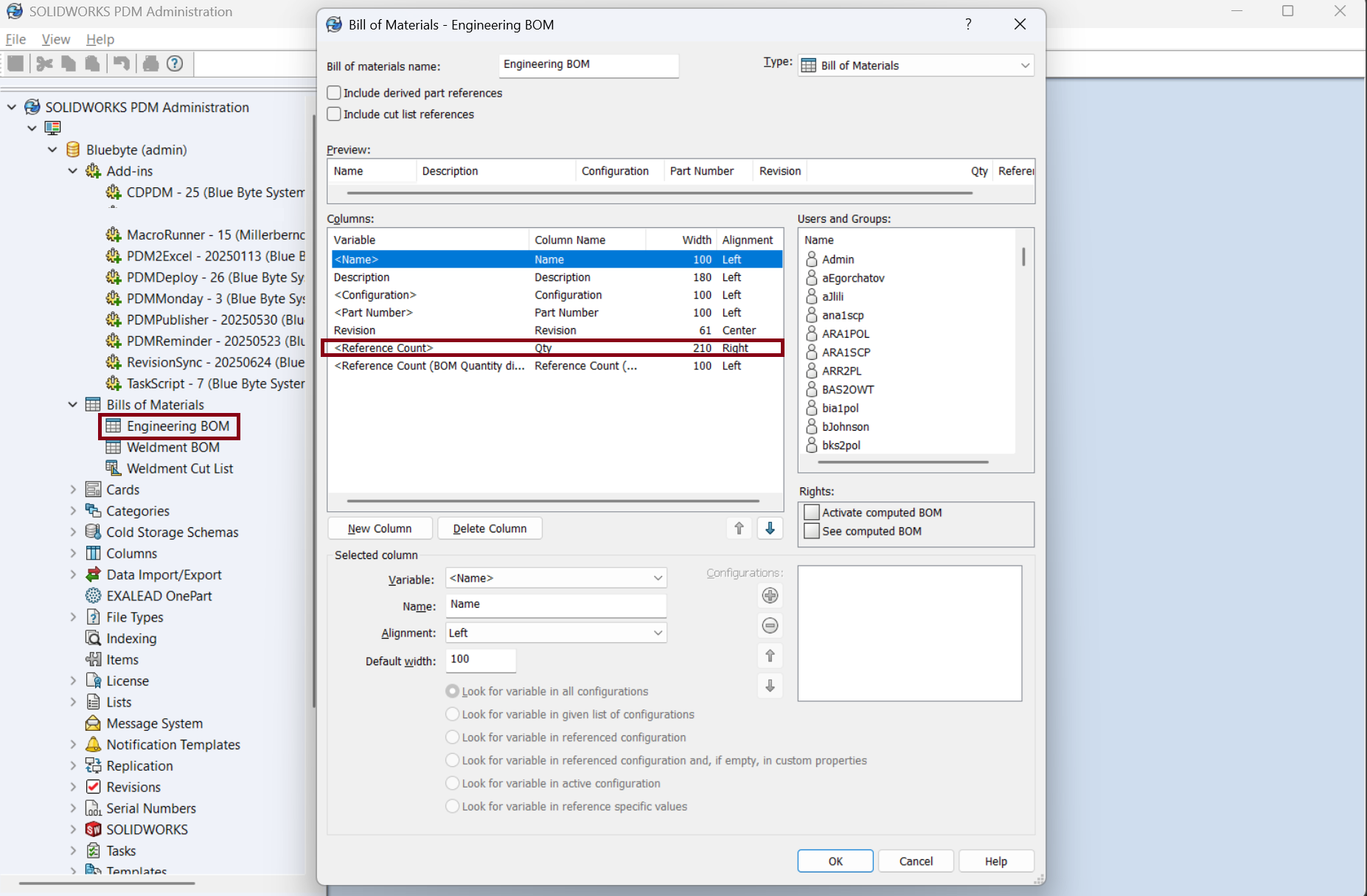Screen dimensions: 1367x896
Task: Select the Weldment Cut List icon
Action: pos(113,468)
